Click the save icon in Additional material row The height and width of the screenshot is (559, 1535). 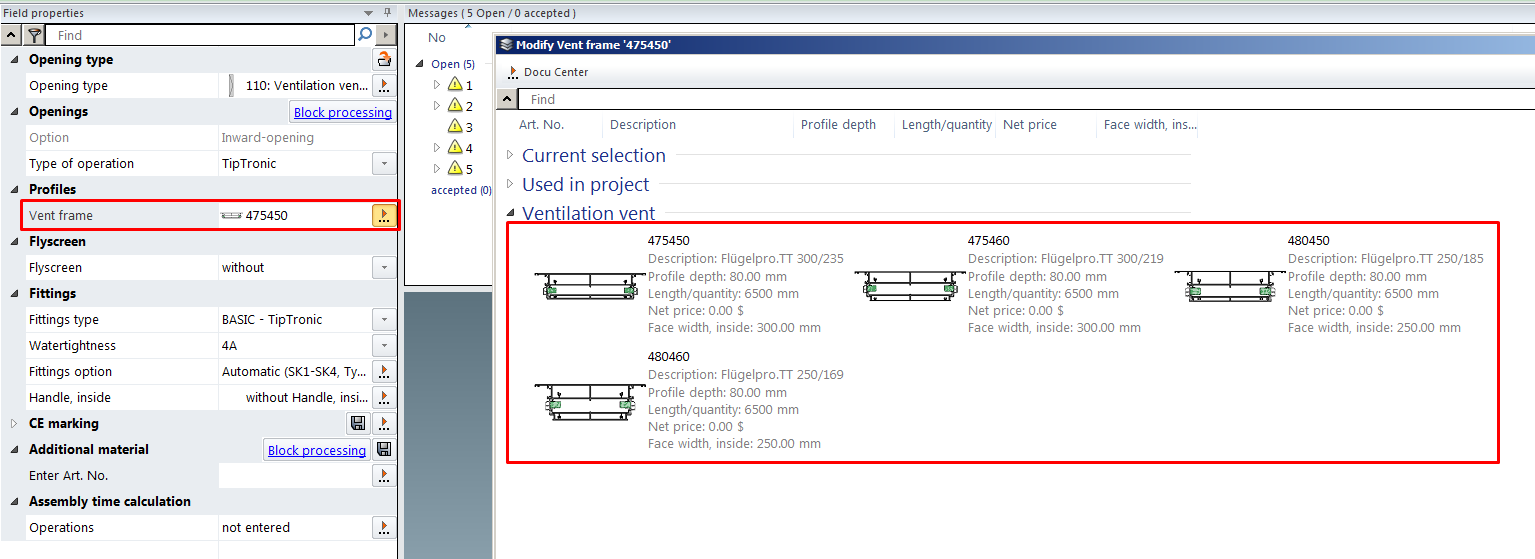coord(384,450)
